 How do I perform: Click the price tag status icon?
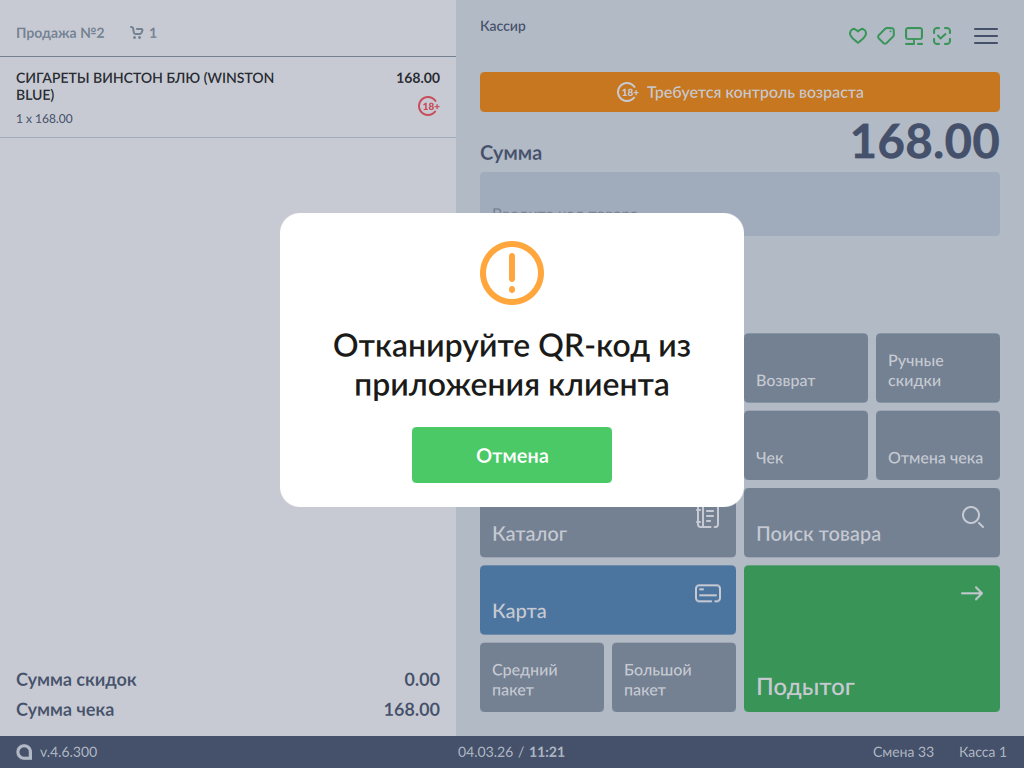(x=885, y=36)
